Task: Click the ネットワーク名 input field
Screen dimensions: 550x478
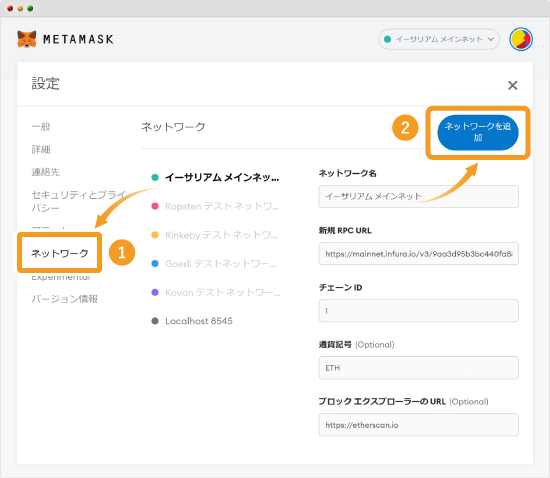Action: click(418, 196)
